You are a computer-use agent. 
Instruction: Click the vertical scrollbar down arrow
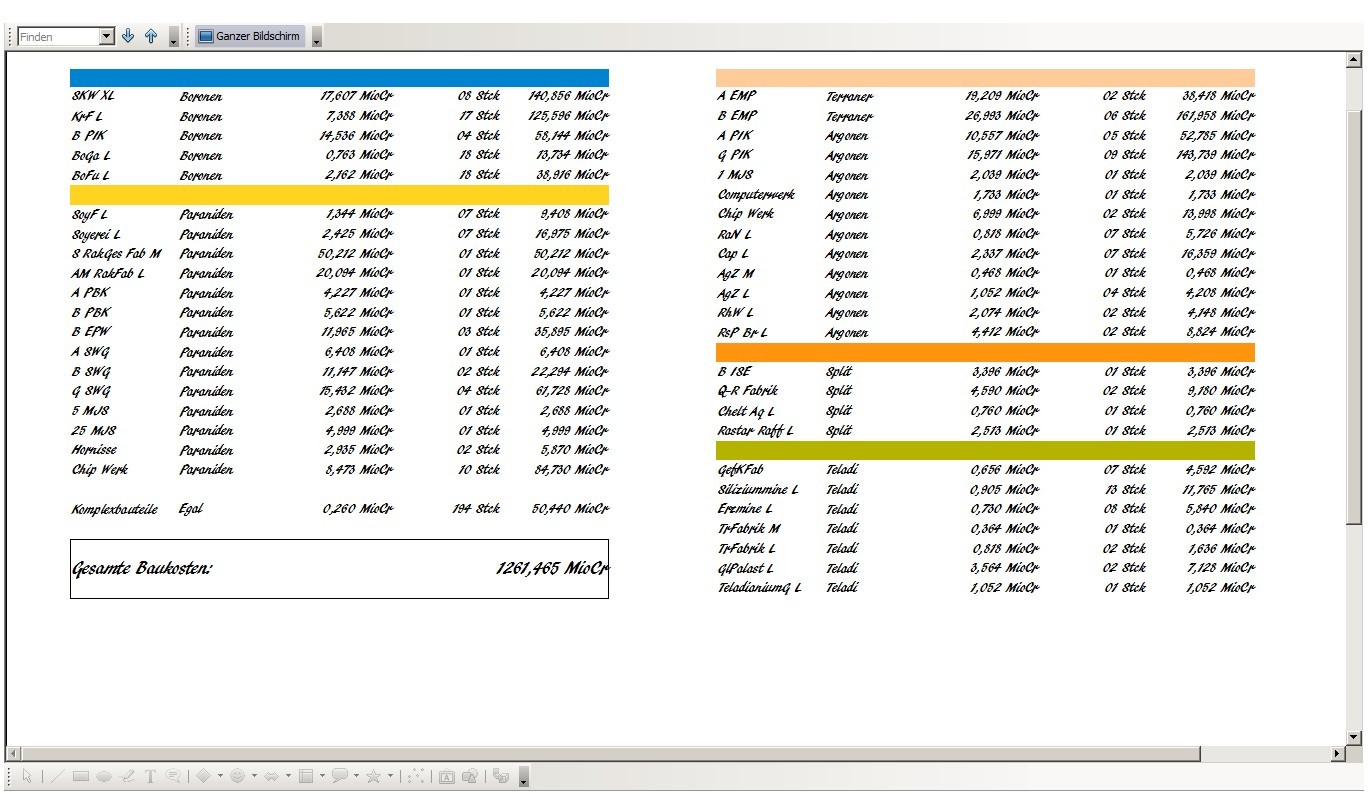click(1355, 737)
